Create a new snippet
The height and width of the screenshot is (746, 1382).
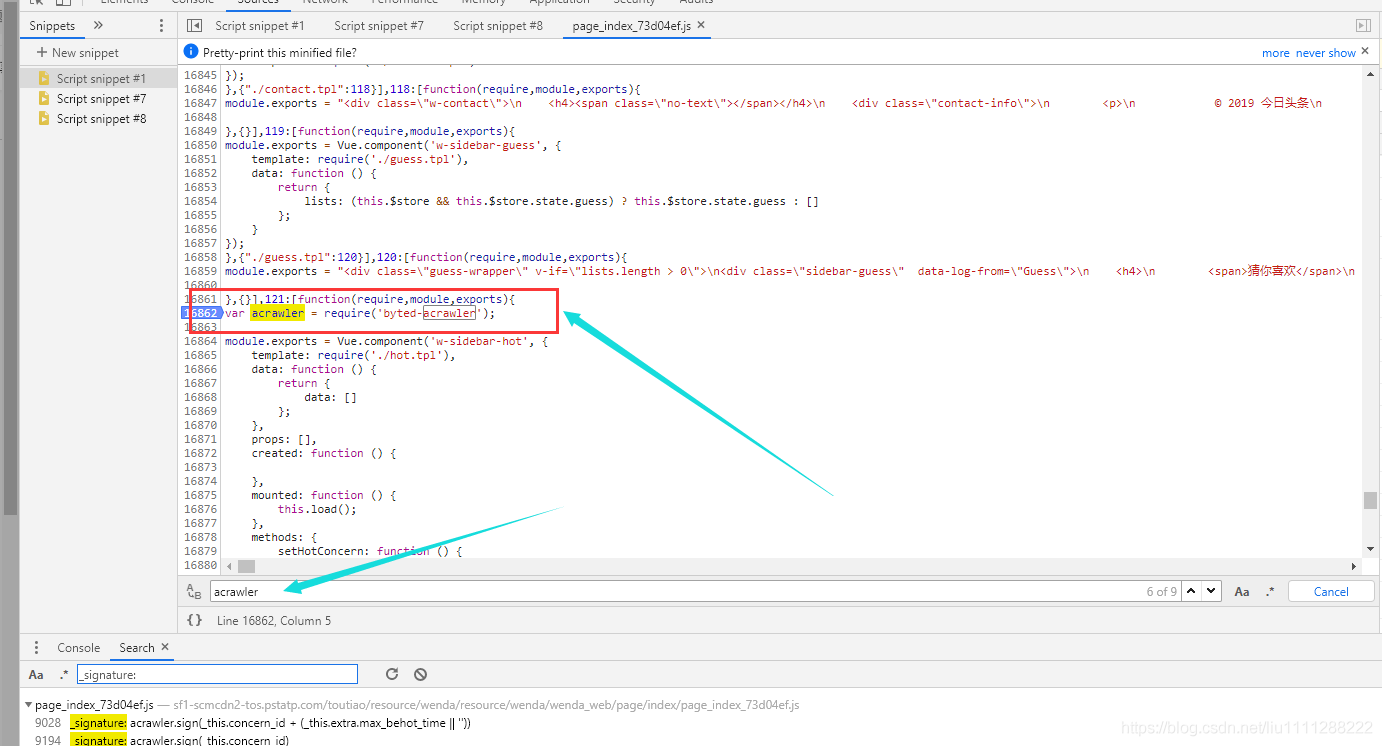[x=78, y=53]
